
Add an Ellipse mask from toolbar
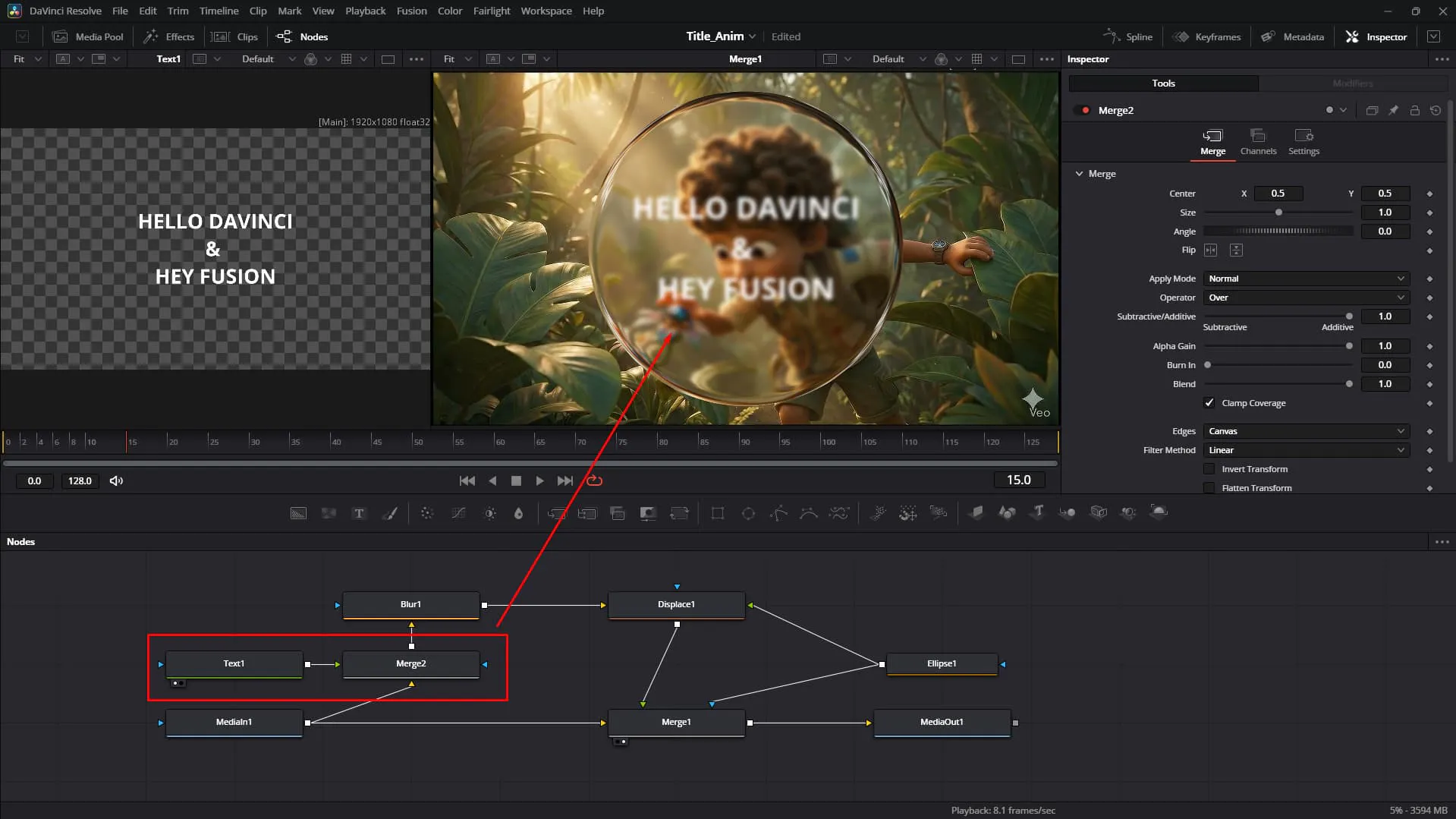[748, 513]
